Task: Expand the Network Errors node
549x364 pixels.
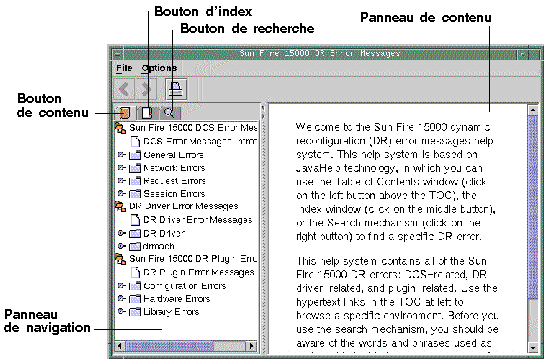Action: coord(121,168)
